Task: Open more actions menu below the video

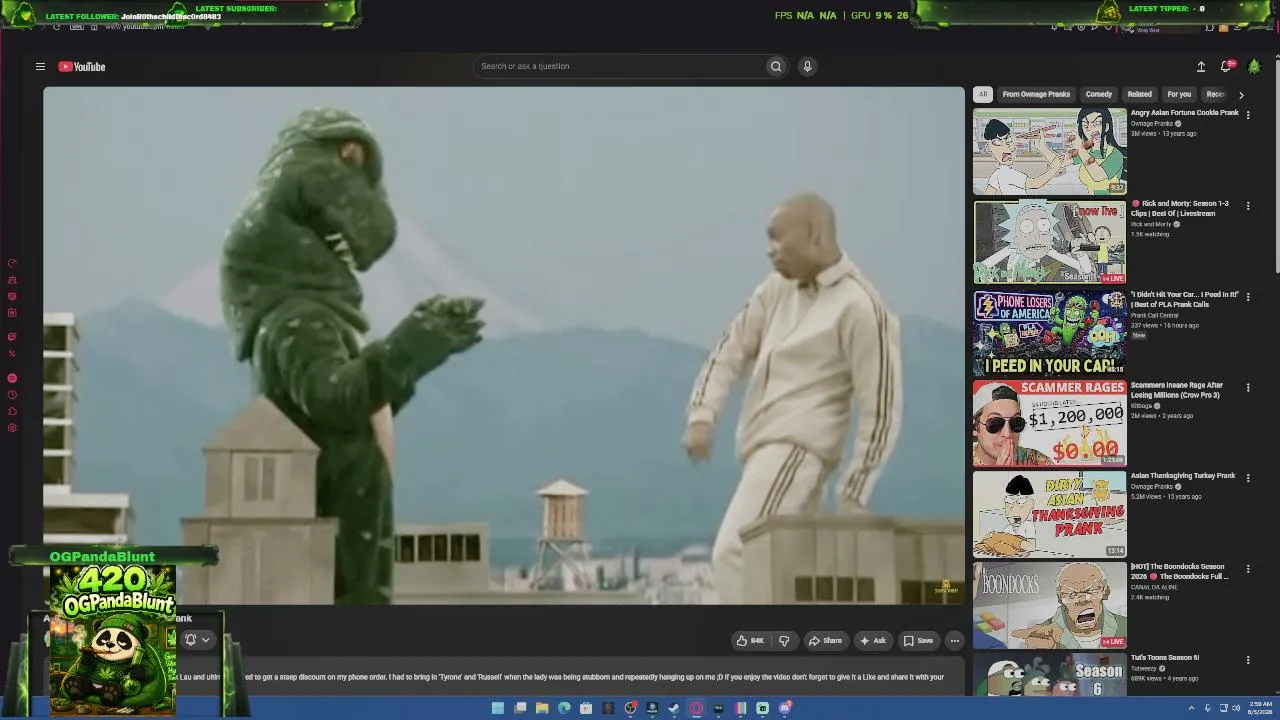Action: [955, 641]
